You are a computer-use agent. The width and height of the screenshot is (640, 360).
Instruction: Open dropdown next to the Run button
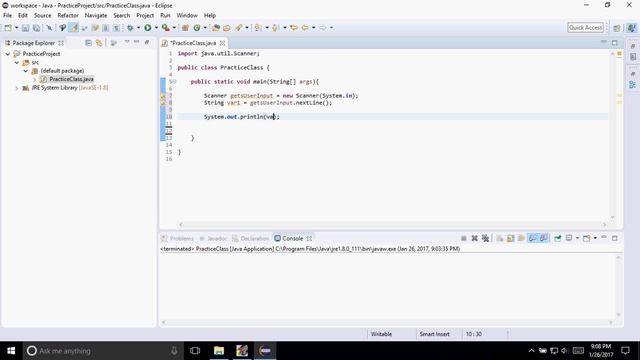156,28
